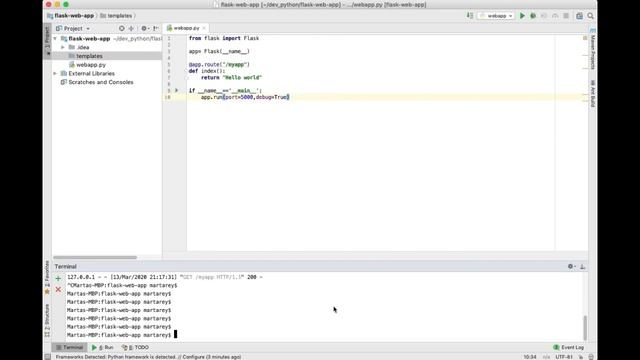Click on 'from flask import Flask' line
This screenshot has height=360, width=640.
(224, 38)
